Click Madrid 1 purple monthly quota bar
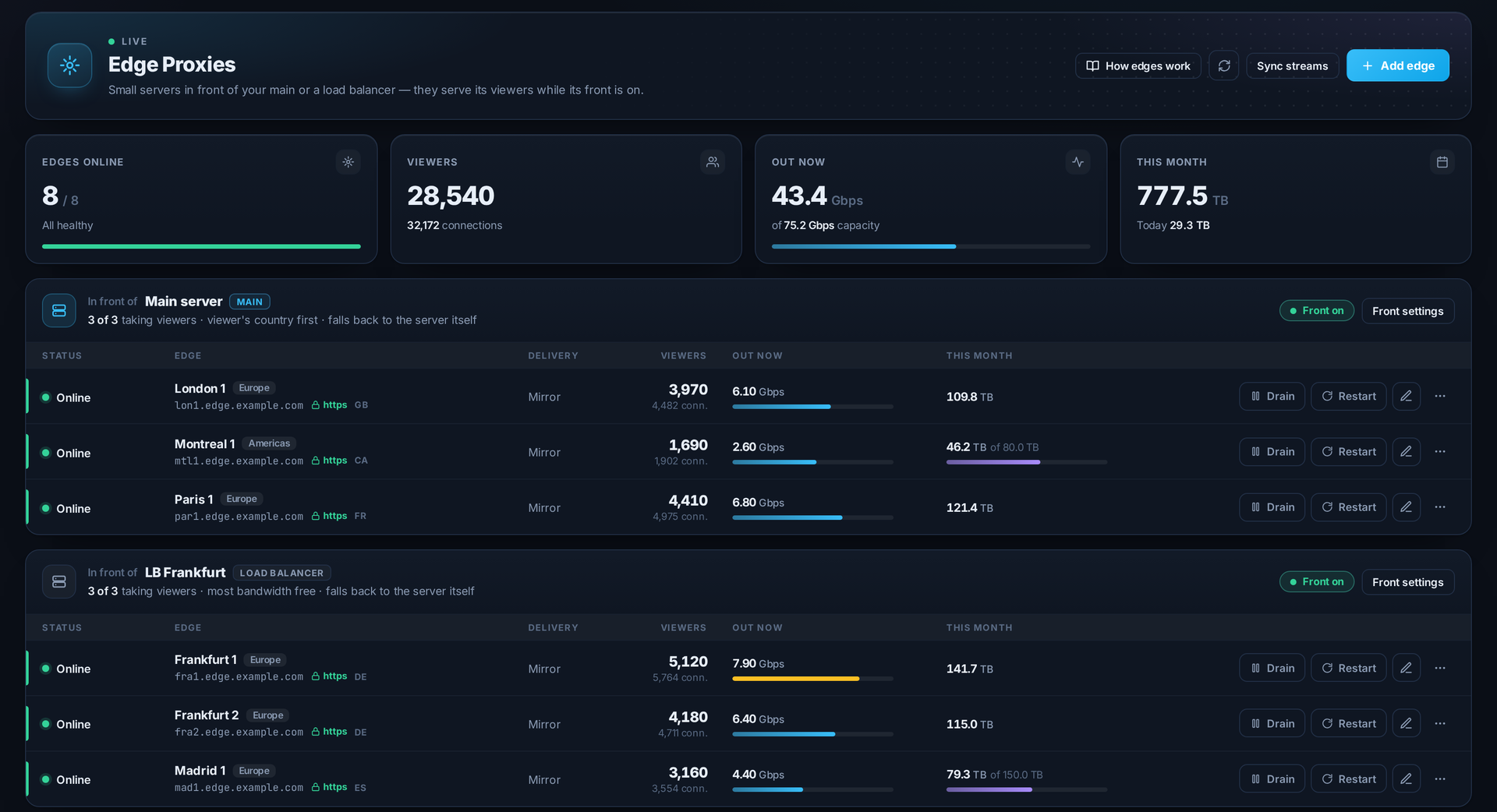Screen dimensions: 1497x812 (1027, 789)
